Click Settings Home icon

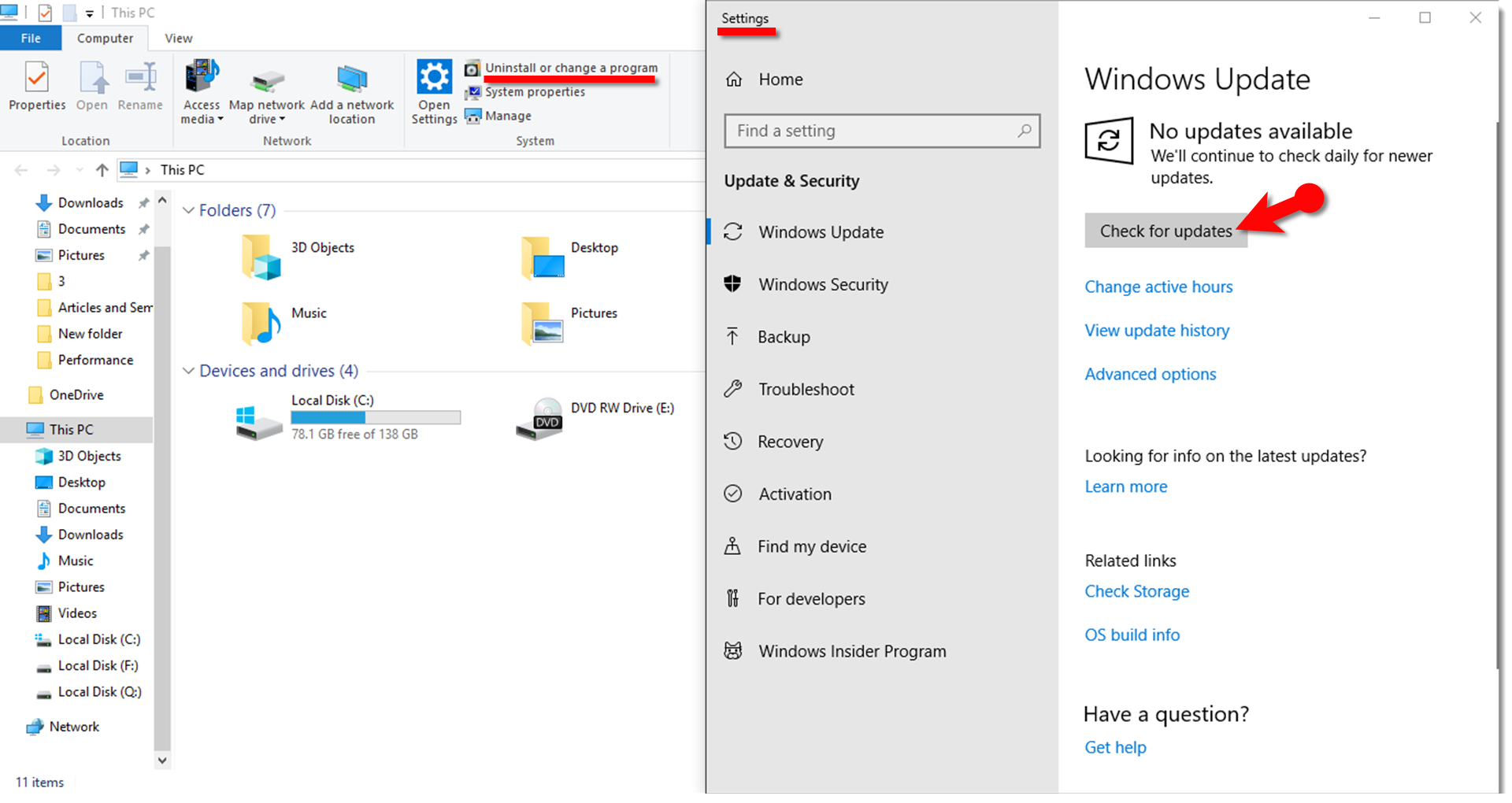point(734,80)
